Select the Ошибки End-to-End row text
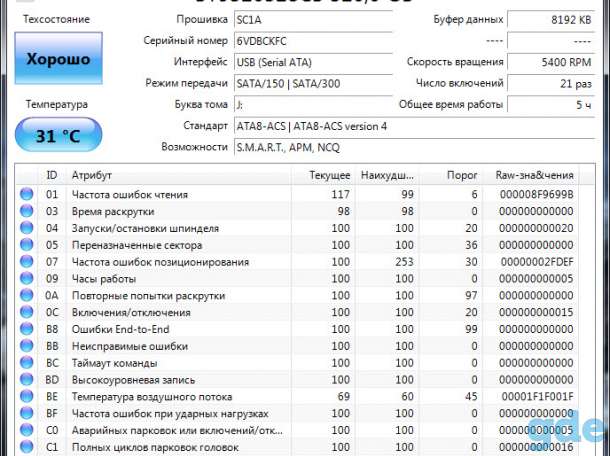 121,329
